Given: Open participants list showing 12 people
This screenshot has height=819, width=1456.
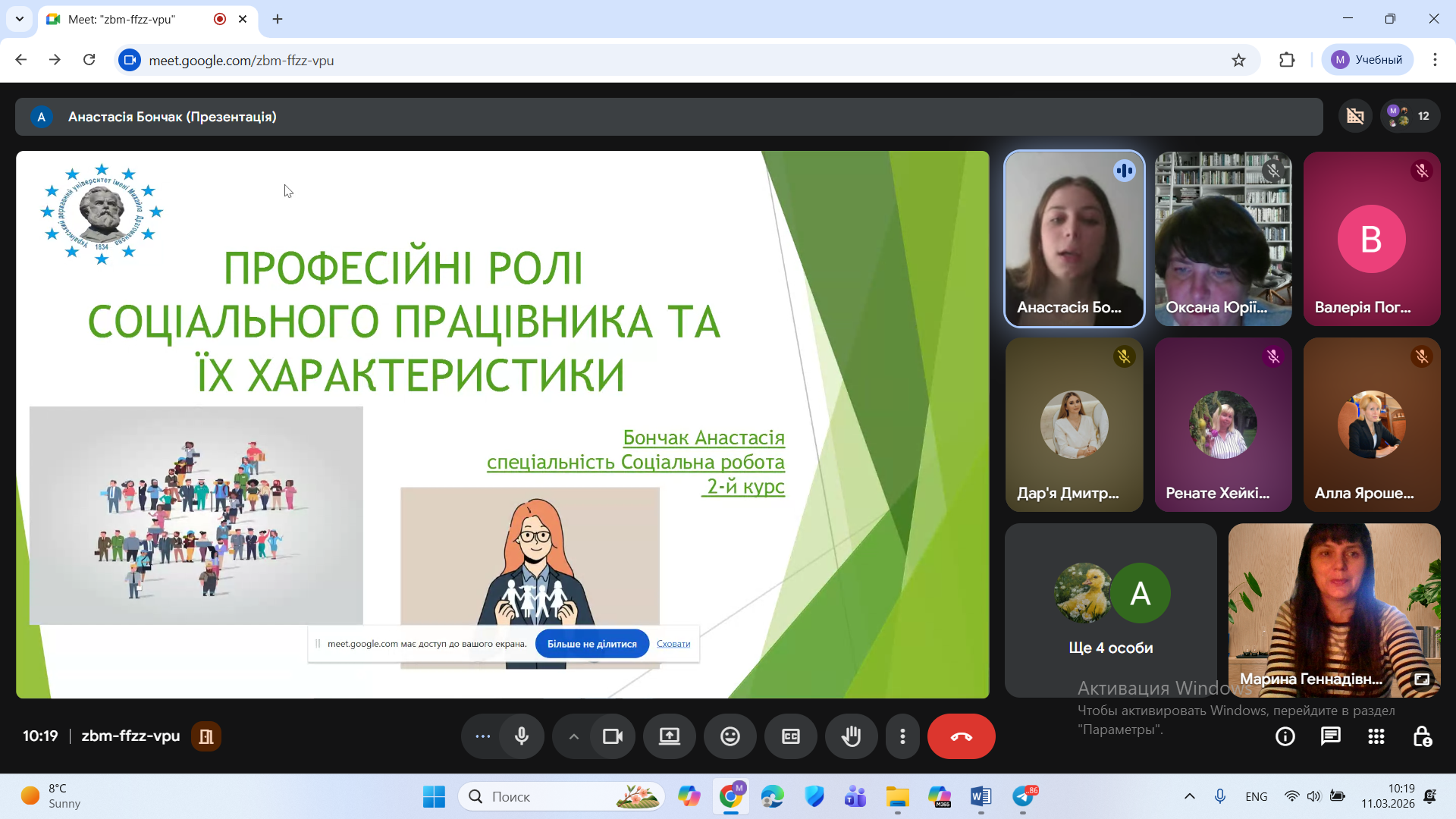Looking at the screenshot, I should [x=1410, y=116].
